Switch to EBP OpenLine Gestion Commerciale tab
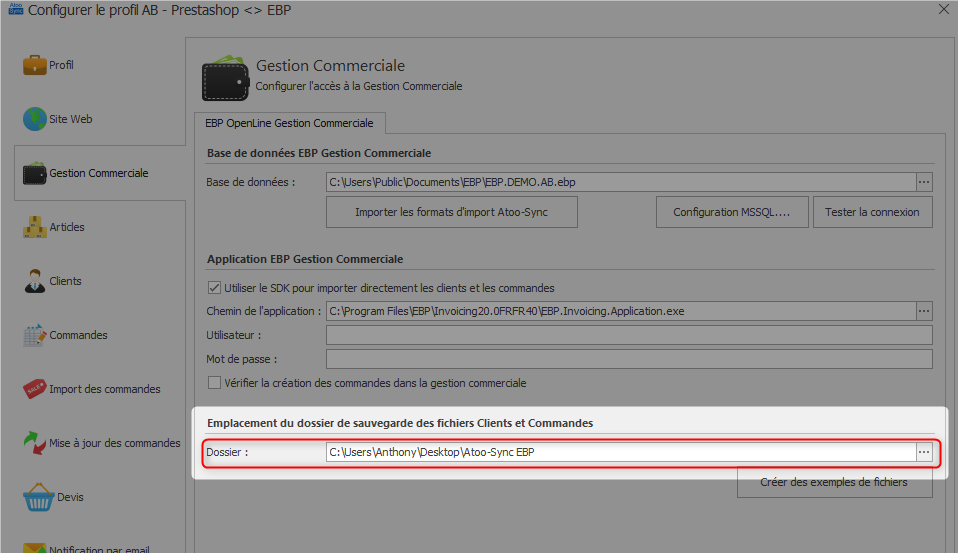 [290, 123]
